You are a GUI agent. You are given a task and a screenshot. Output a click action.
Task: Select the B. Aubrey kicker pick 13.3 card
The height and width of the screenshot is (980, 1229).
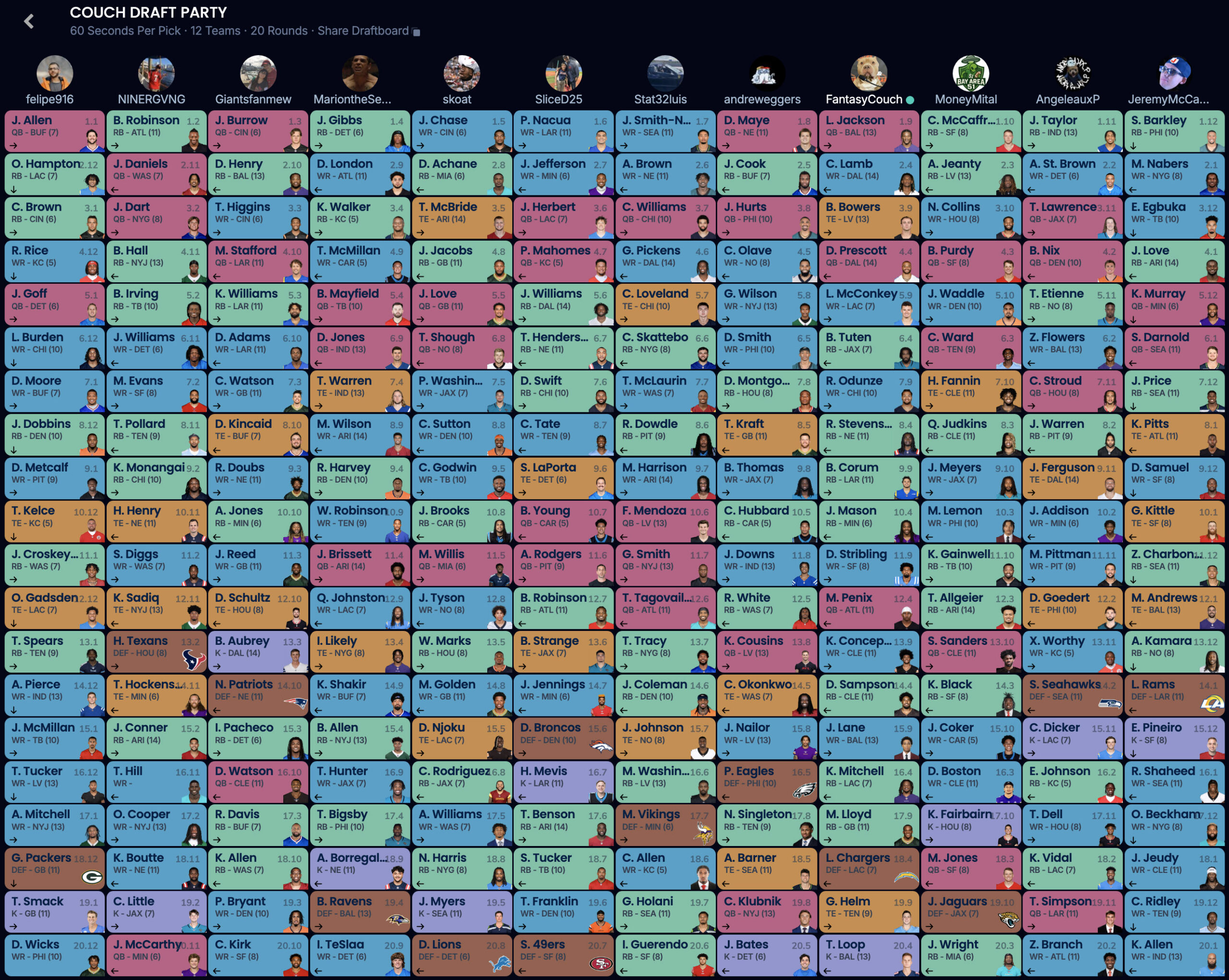tap(258, 652)
